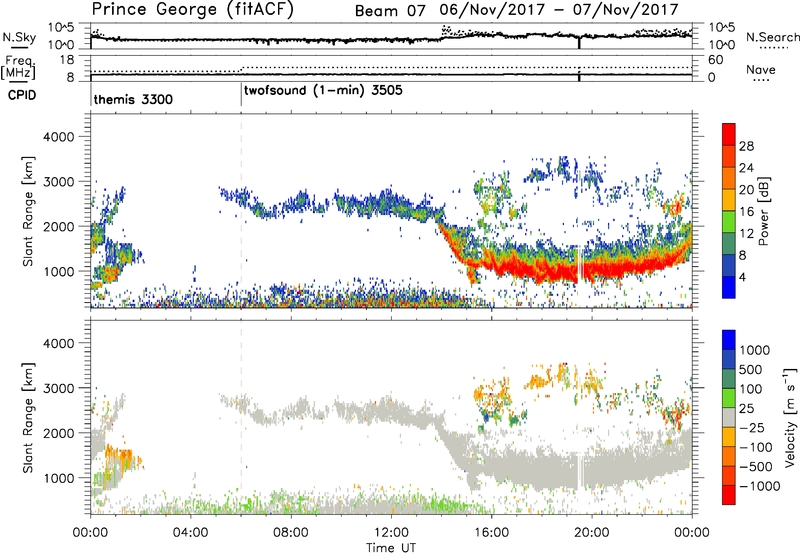Screen dimensions: 800x554
Task: Click the '-500' tick on the Velocity scale
Action: pos(755,466)
